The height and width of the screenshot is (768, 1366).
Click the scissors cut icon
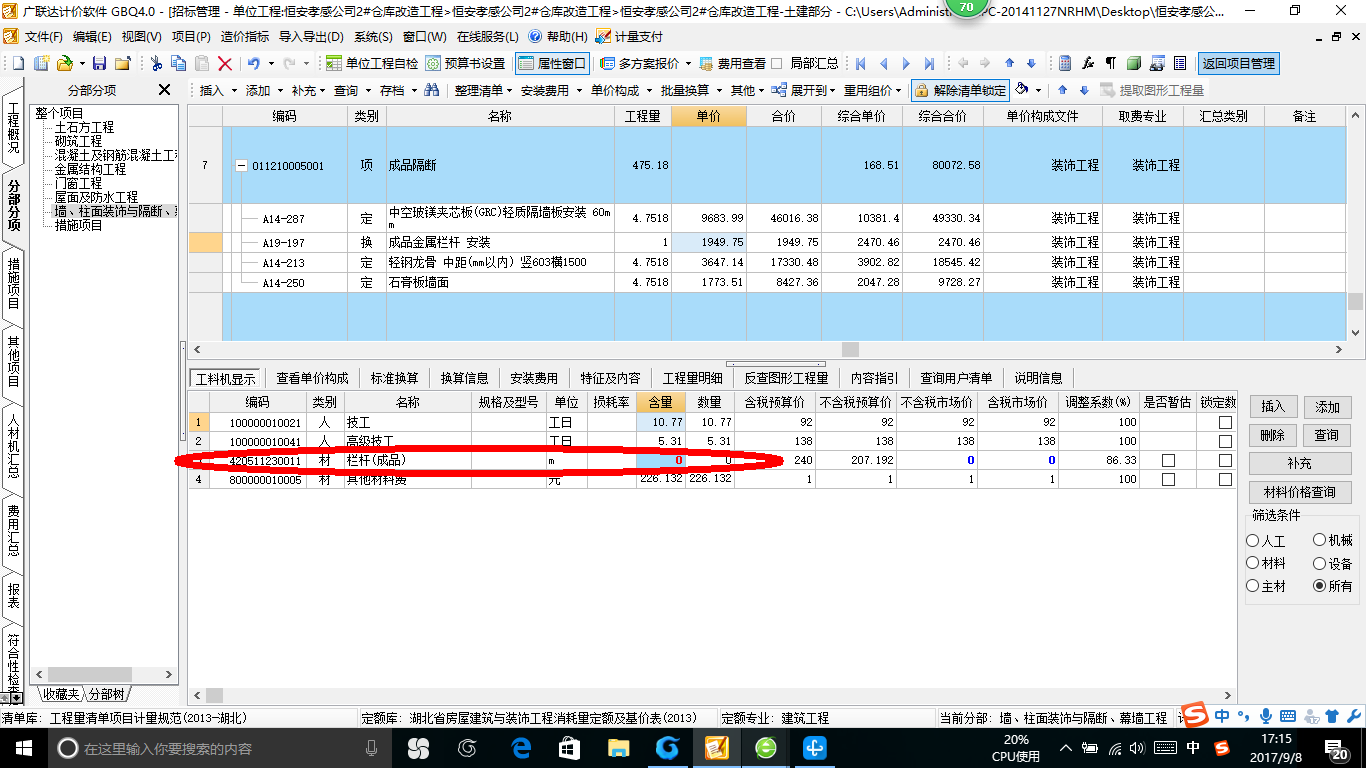pos(156,63)
